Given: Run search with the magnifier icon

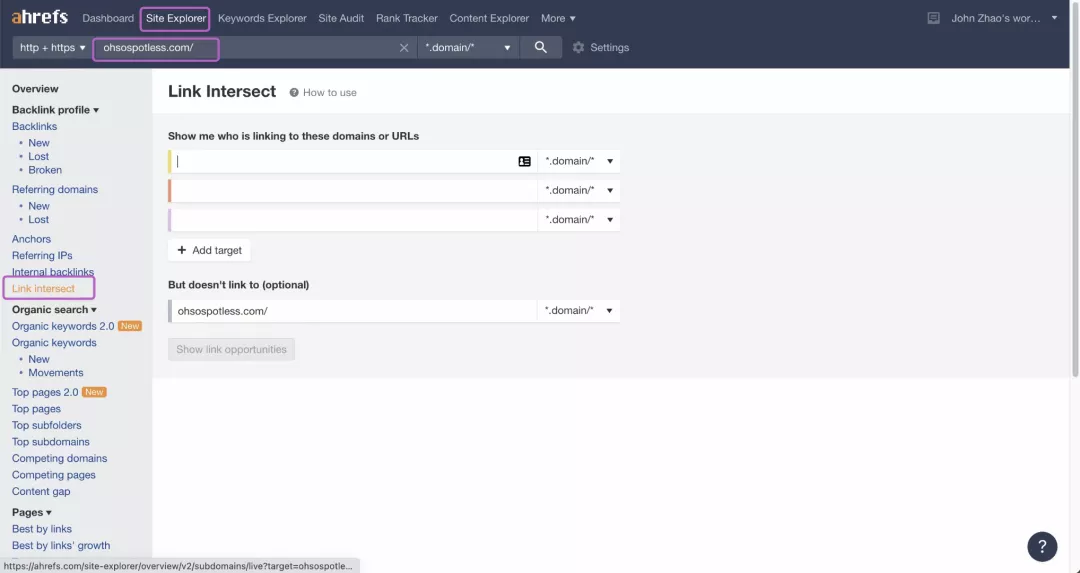Looking at the screenshot, I should coord(541,48).
